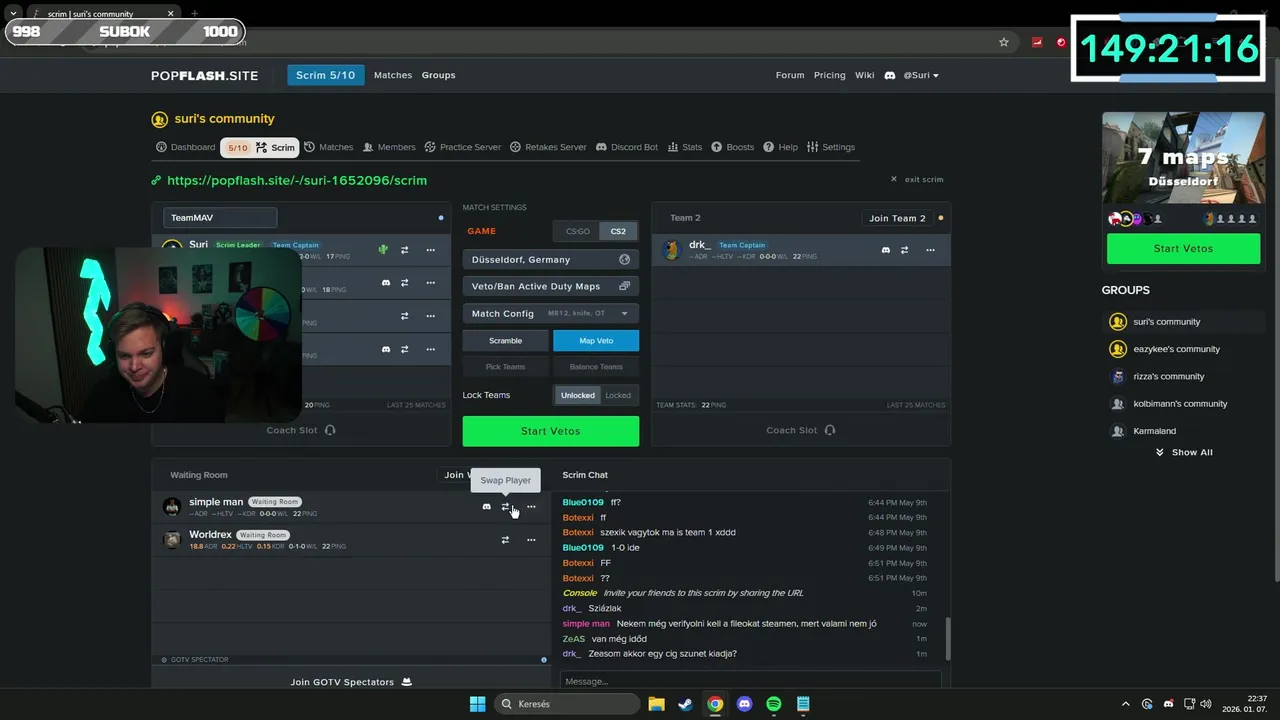Set Lock Teams to Locked
Viewport: 1280px width, 720px height.
[x=618, y=395]
